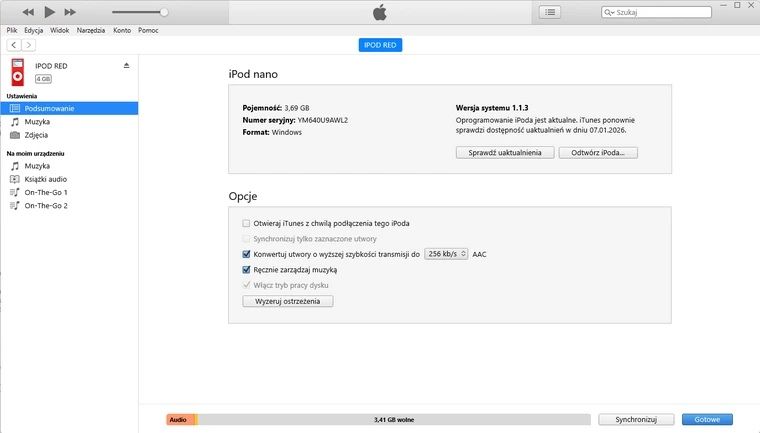Image resolution: width=760 pixels, height=433 pixels.
Task: Select the On-The-Go 1 playlist
Action: pyautogui.click(x=69, y=192)
